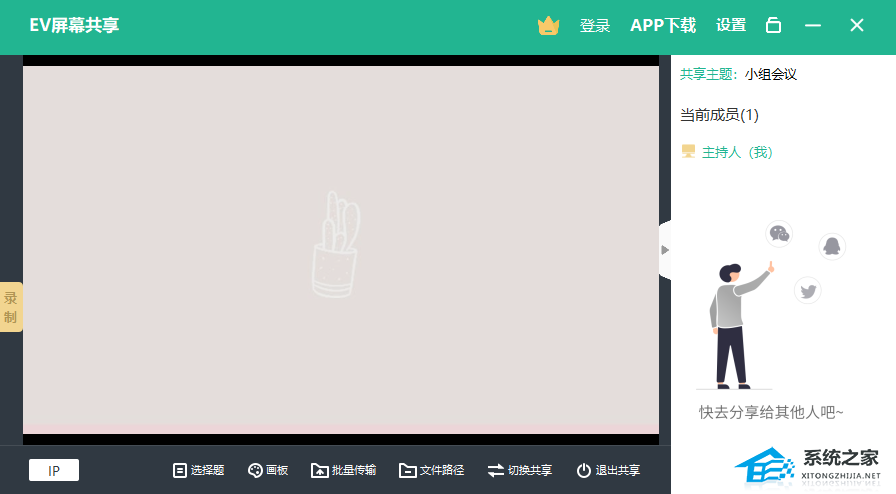Collapse the member panel with the arrow
Image resolution: width=896 pixels, height=494 pixels.
tap(665, 250)
